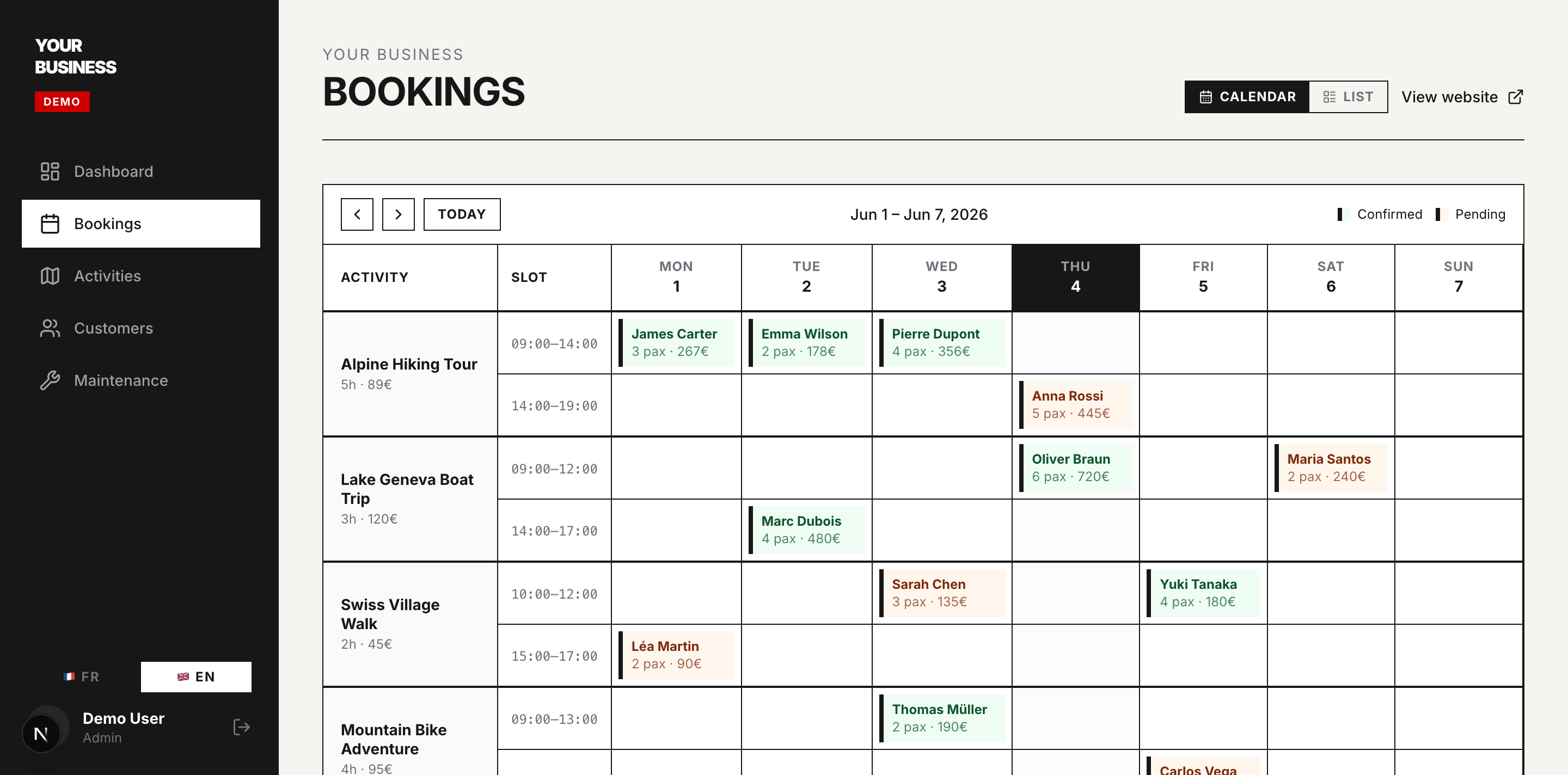Image resolution: width=1568 pixels, height=775 pixels.
Task: Open Emma Wilson's booking
Action: coord(806,342)
